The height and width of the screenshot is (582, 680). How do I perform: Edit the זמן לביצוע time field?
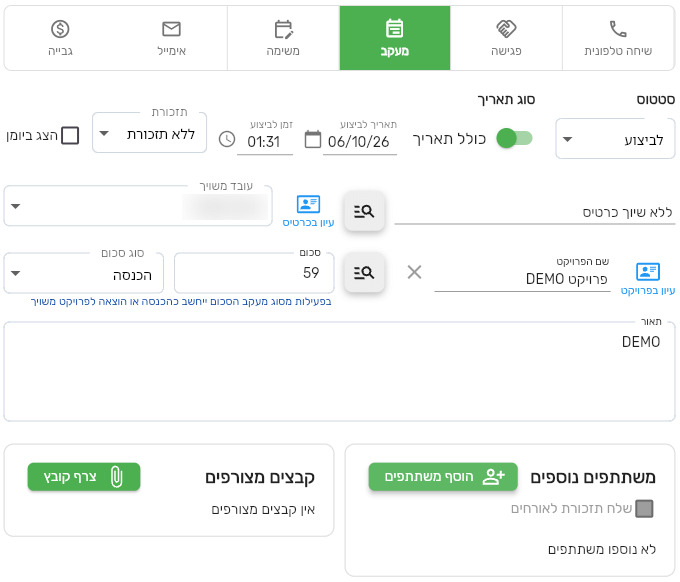point(265,142)
